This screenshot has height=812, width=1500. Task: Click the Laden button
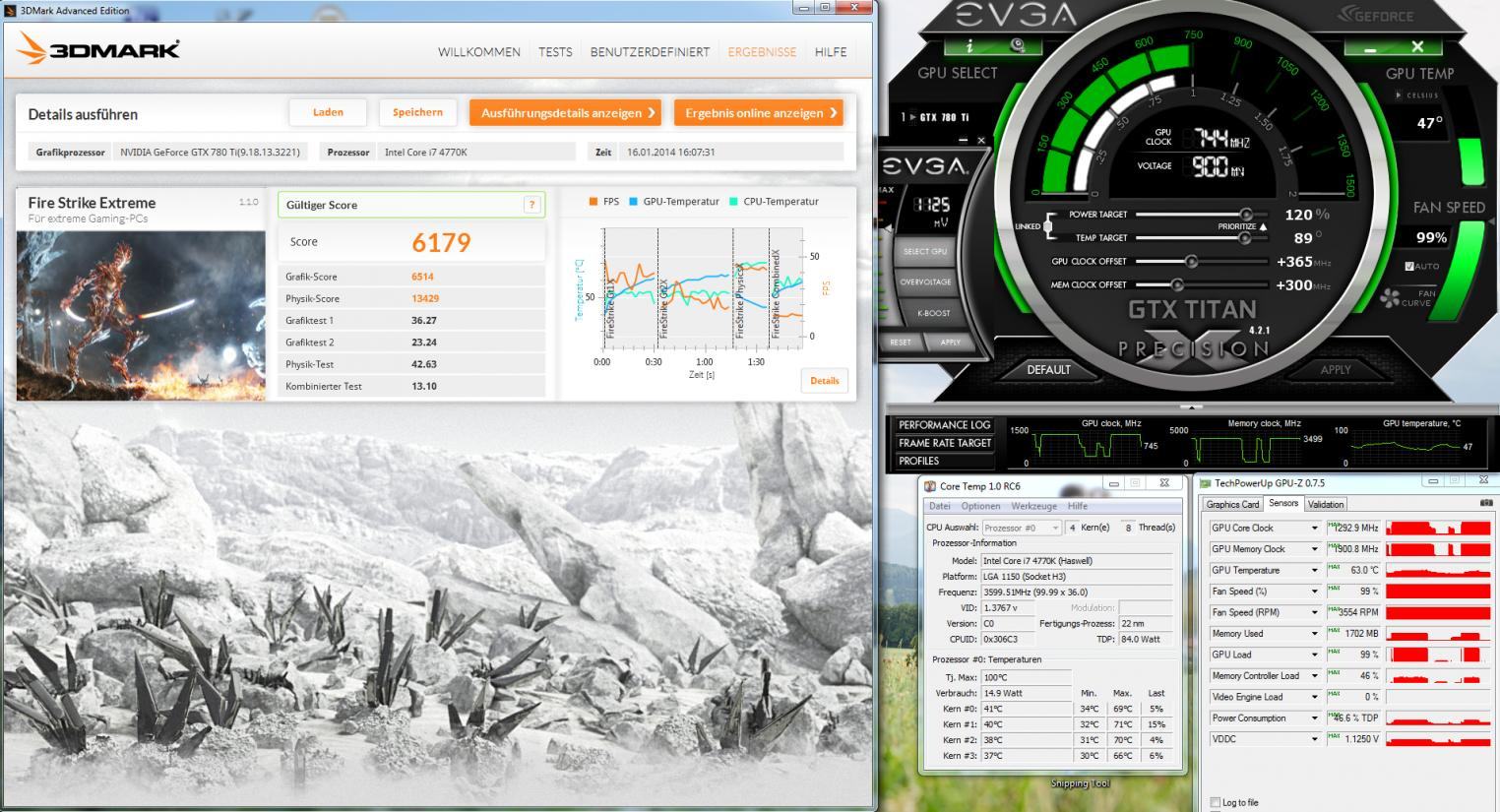point(328,112)
